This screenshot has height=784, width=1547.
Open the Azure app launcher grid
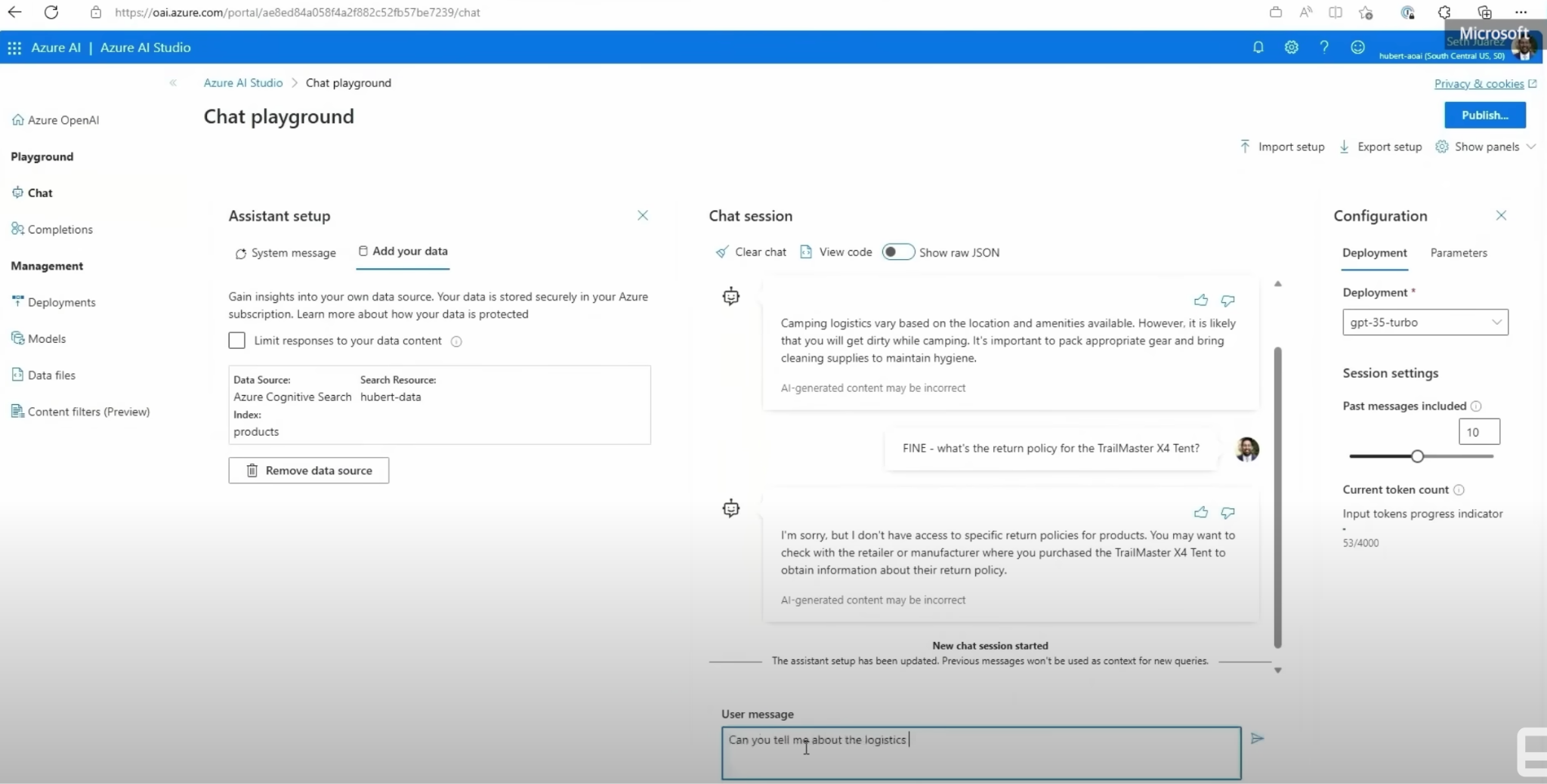coord(14,48)
